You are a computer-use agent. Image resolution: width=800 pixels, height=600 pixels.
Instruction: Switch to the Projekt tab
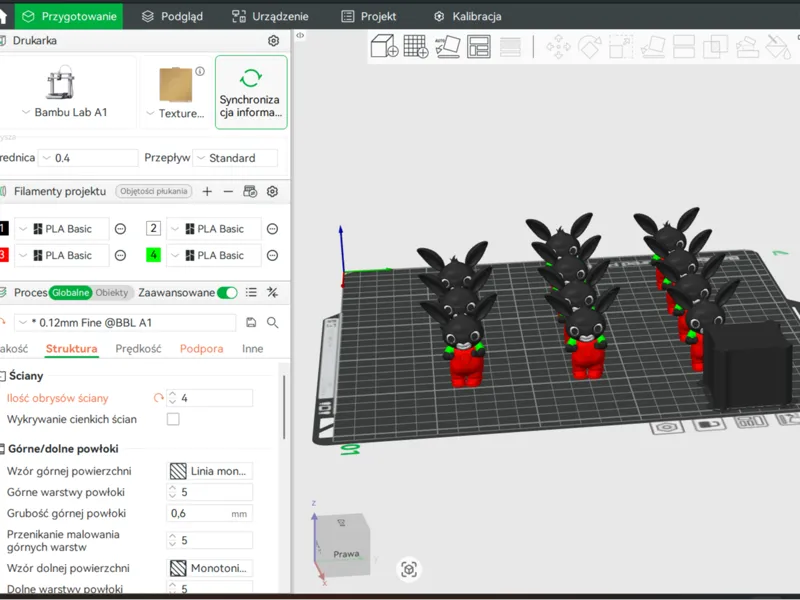coord(369,16)
